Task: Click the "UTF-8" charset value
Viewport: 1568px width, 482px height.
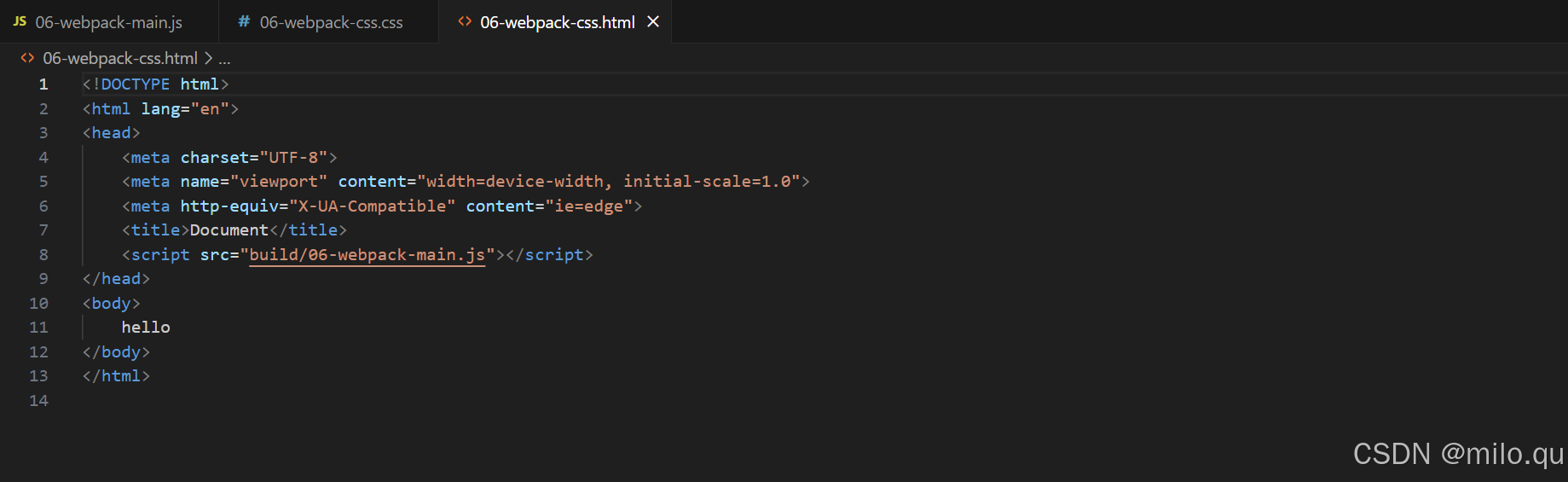Action: click(x=293, y=158)
